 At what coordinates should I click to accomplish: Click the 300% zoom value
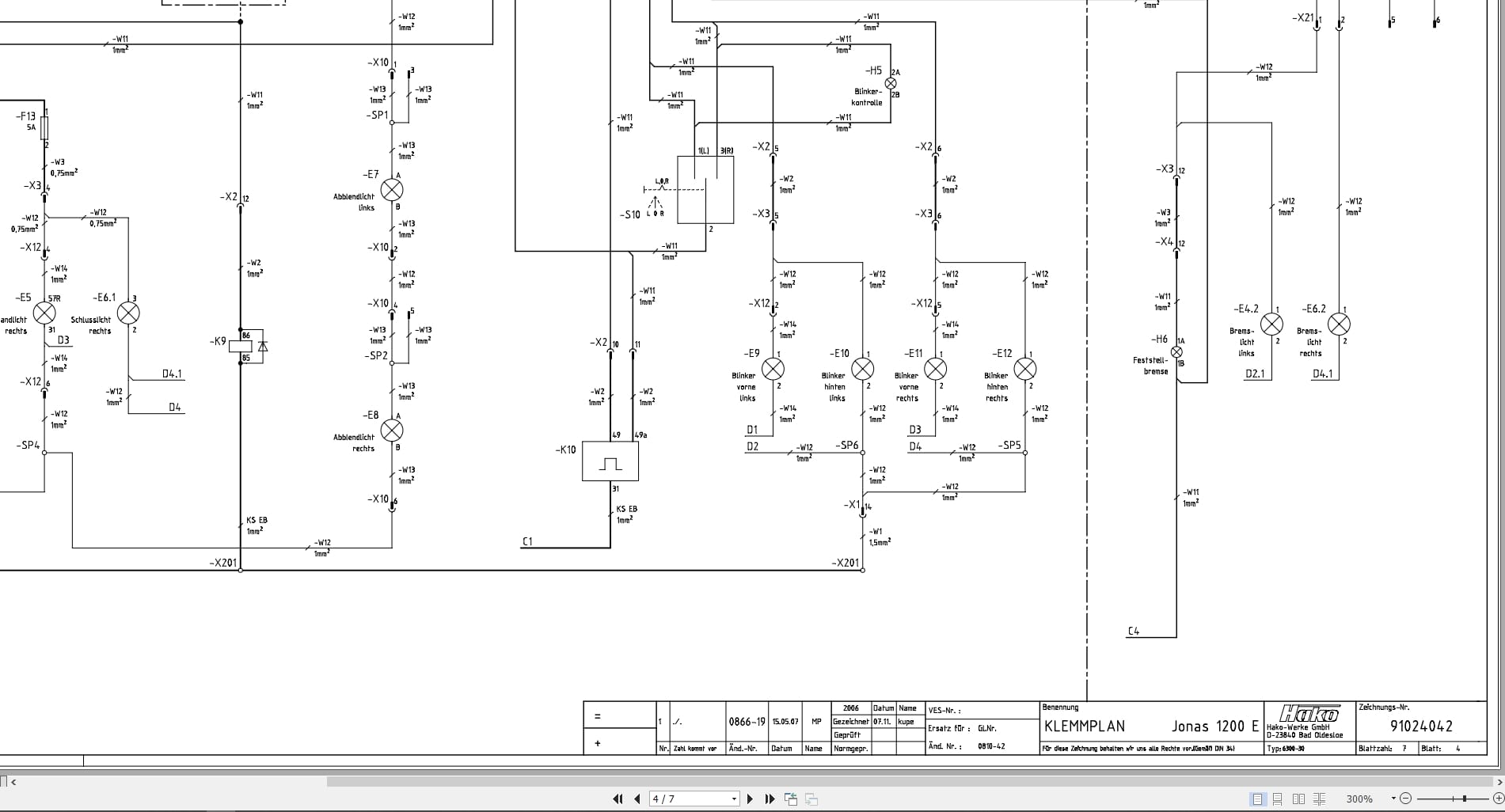coord(1359,799)
